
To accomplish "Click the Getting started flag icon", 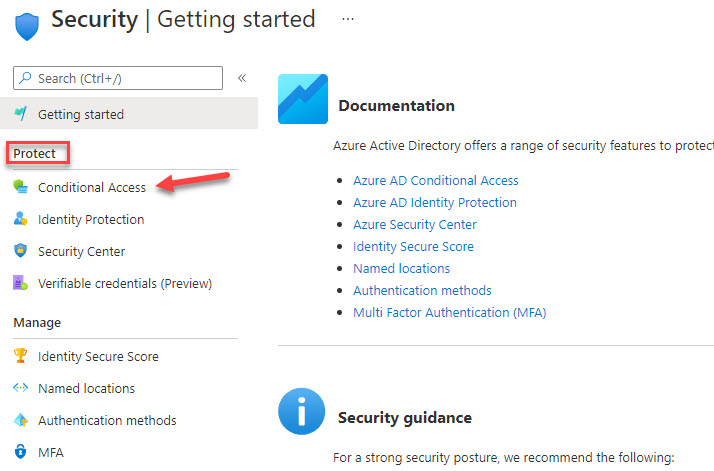I will pyautogui.click(x=20, y=113).
